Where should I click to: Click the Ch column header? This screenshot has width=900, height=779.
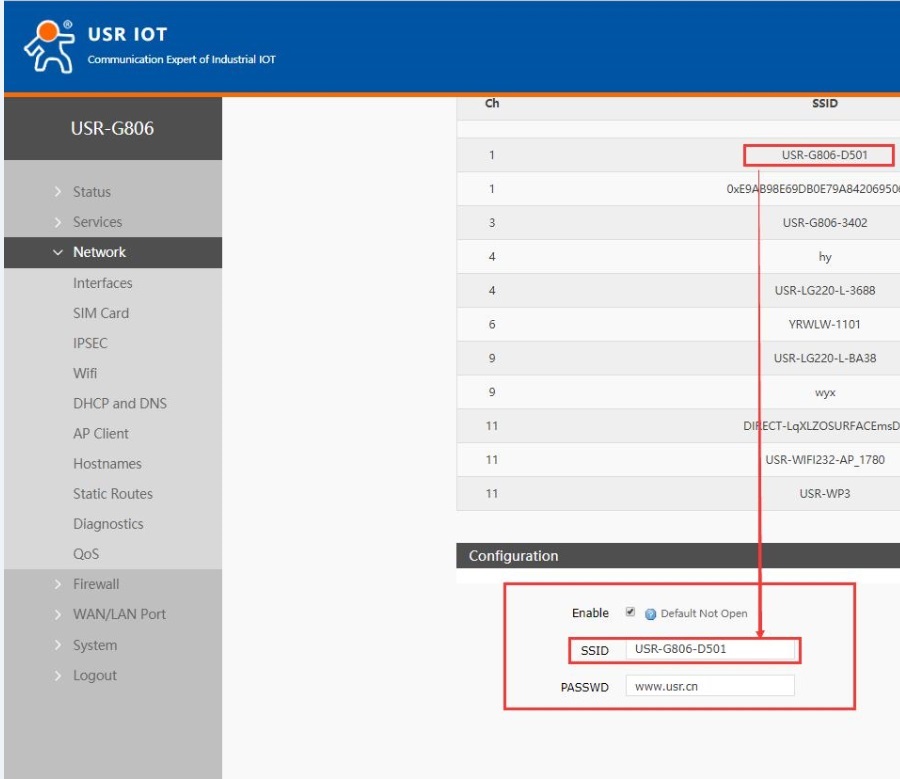[492, 103]
